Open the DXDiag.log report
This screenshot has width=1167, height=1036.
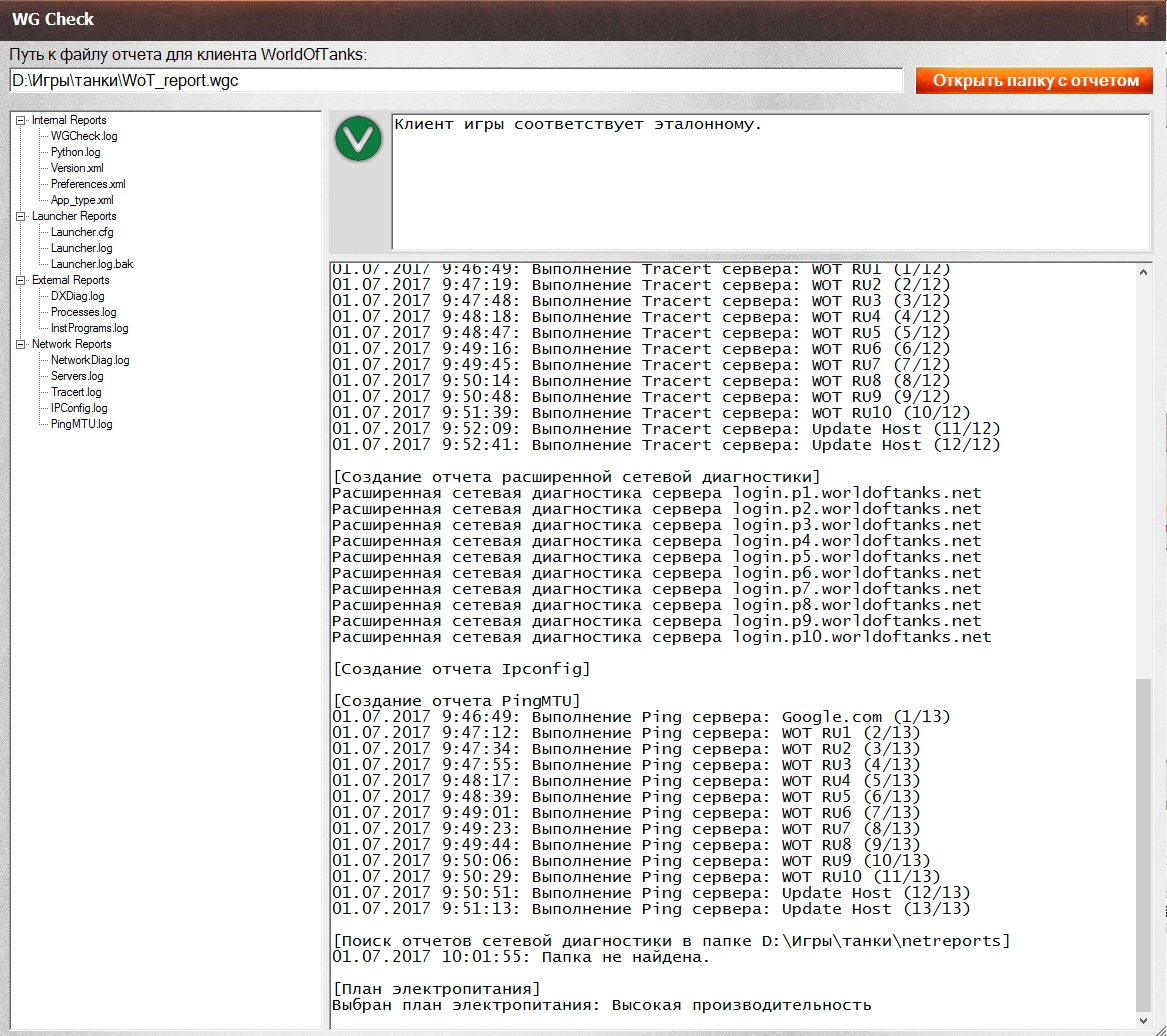pyautogui.click(x=78, y=296)
